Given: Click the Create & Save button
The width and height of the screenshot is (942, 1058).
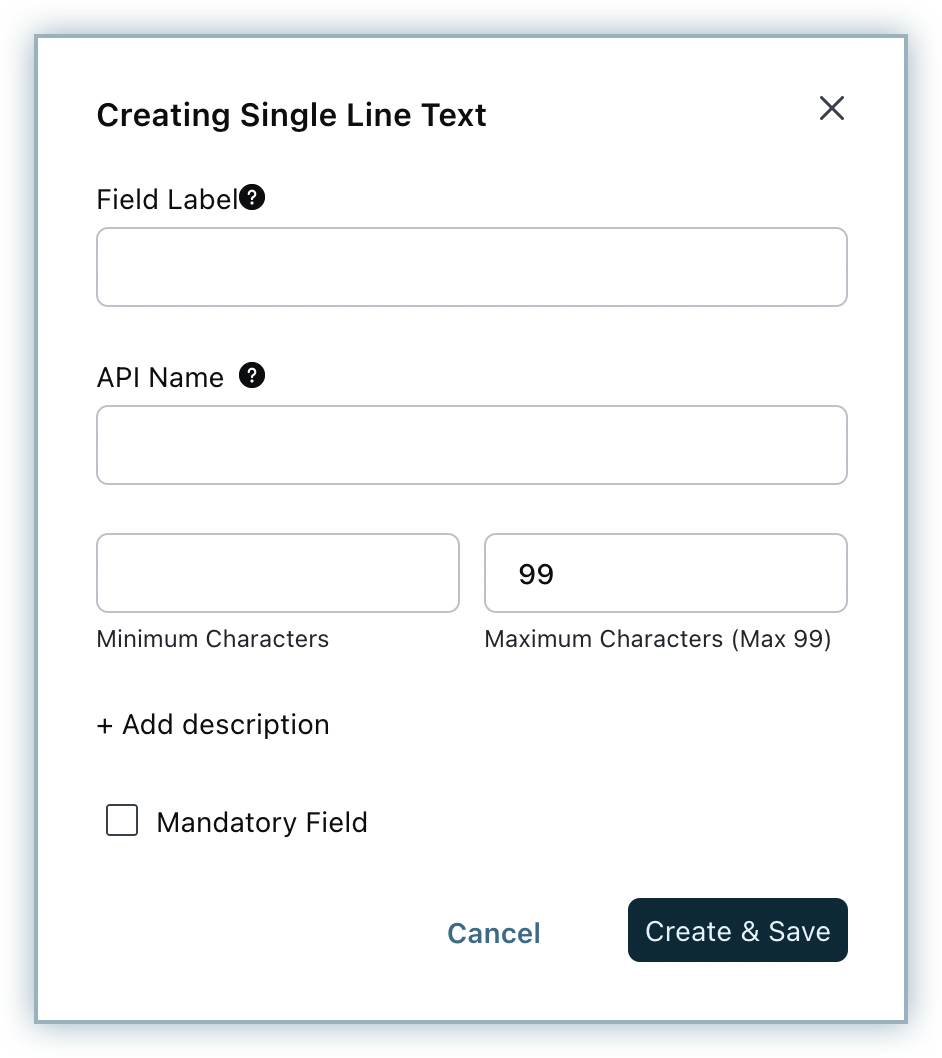Looking at the screenshot, I should click(737, 931).
